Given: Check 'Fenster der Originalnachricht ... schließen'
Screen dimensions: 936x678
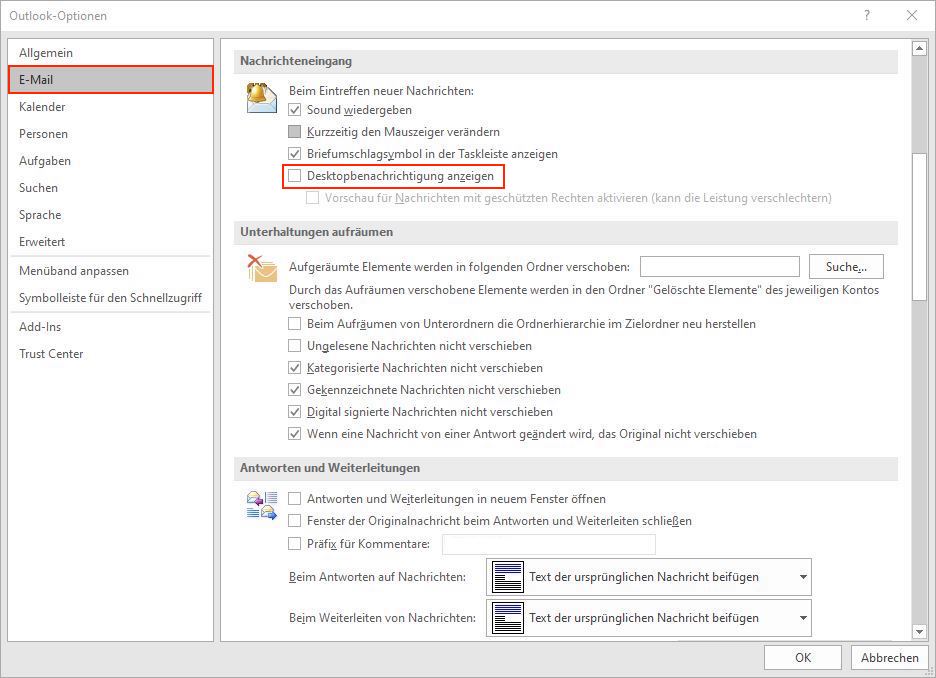Looking at the screenshot, I should (x=294, y=521).
